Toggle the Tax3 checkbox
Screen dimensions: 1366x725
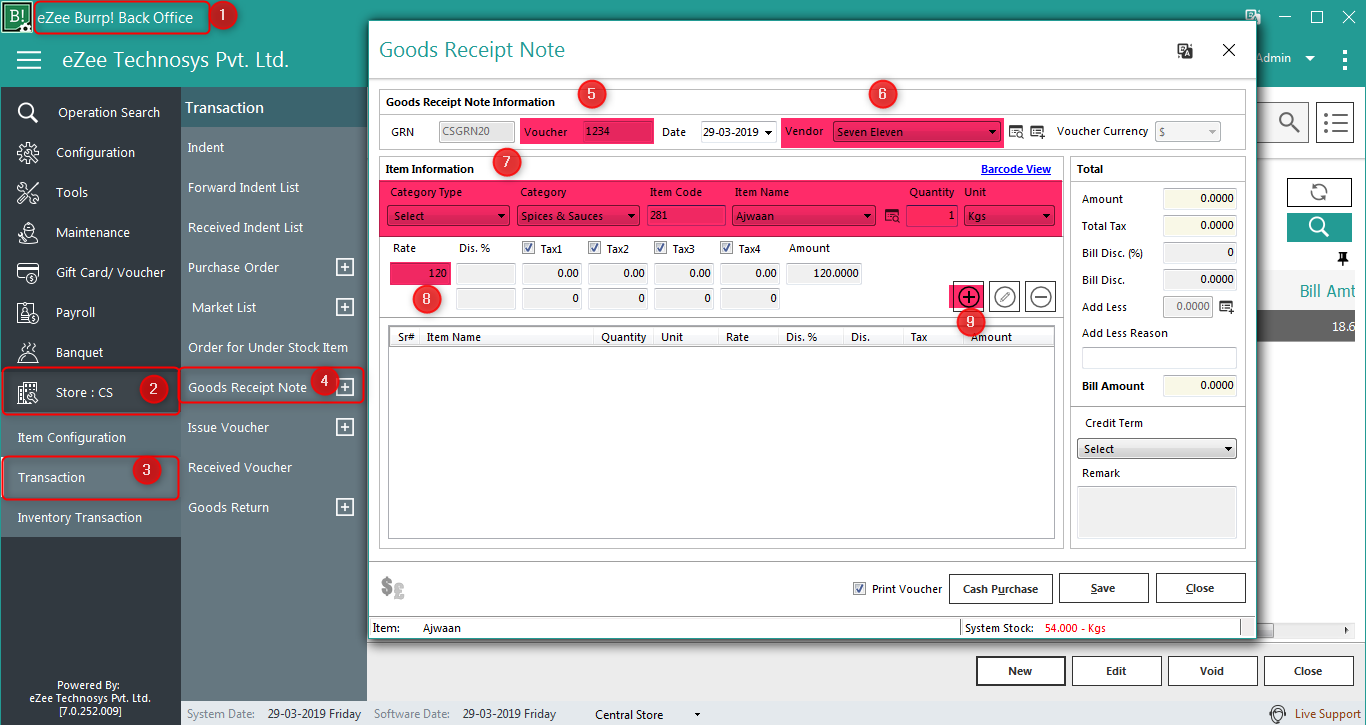click(x=660, y=248)
